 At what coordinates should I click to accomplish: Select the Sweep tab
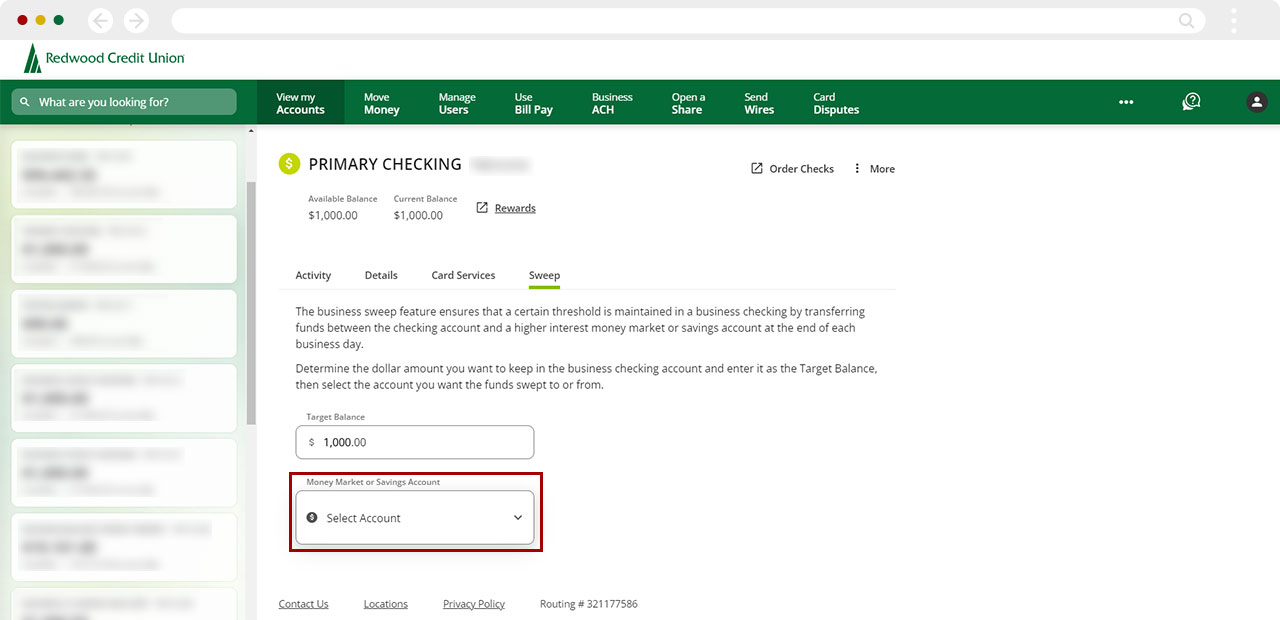point(544,275)
